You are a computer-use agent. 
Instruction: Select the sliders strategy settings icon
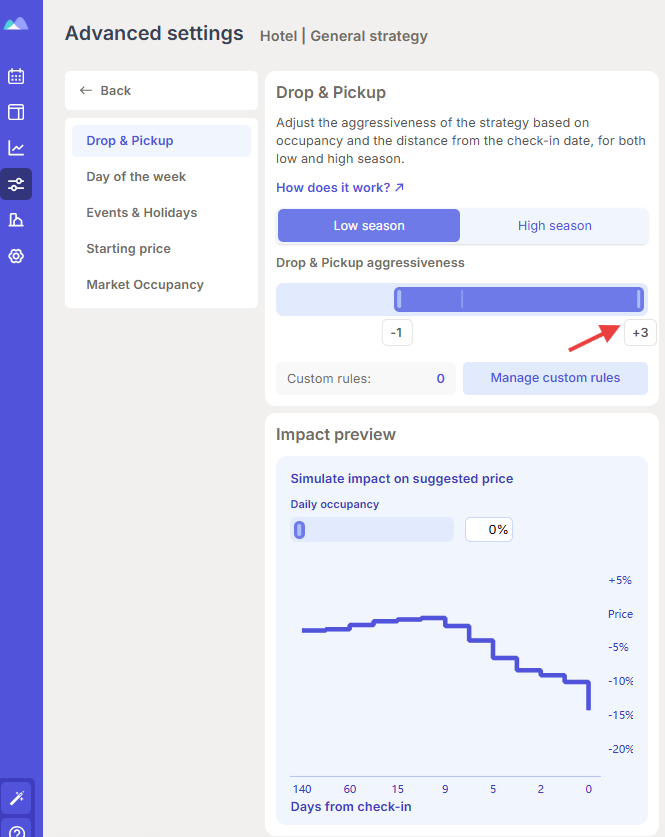16,184
